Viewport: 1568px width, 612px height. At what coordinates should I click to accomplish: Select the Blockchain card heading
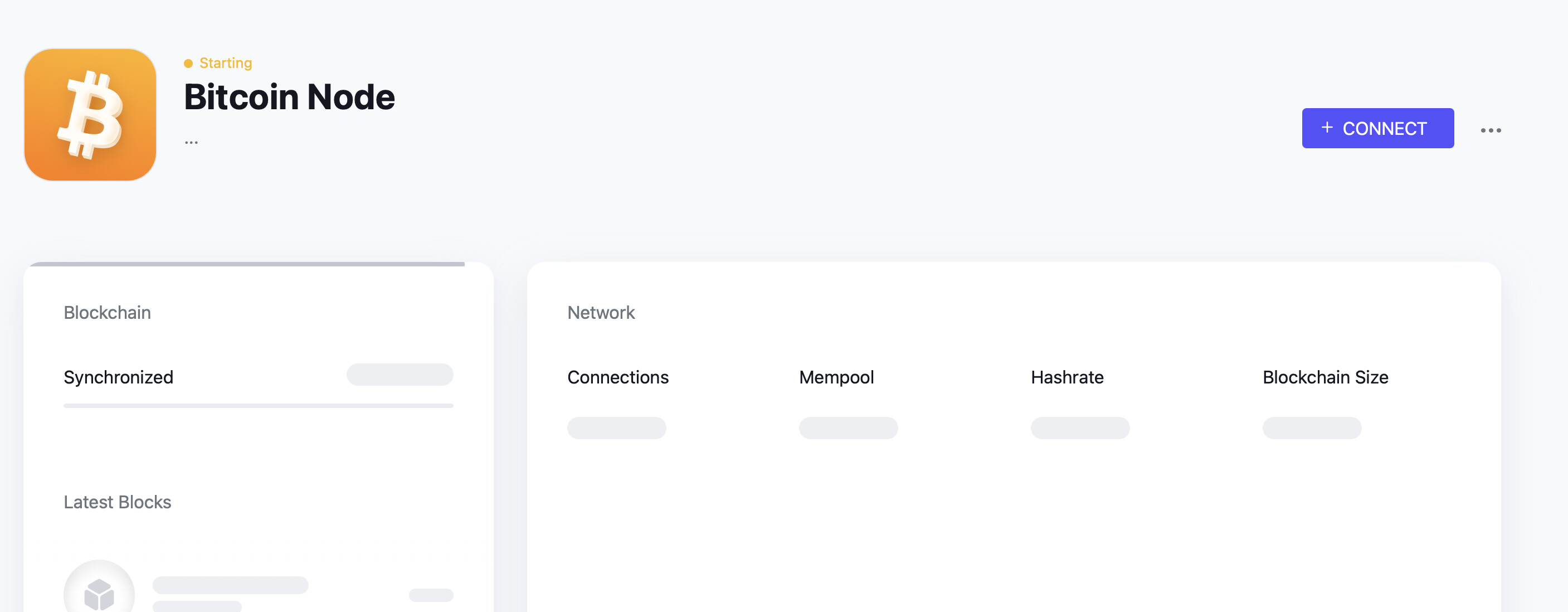tap(107, 312)
